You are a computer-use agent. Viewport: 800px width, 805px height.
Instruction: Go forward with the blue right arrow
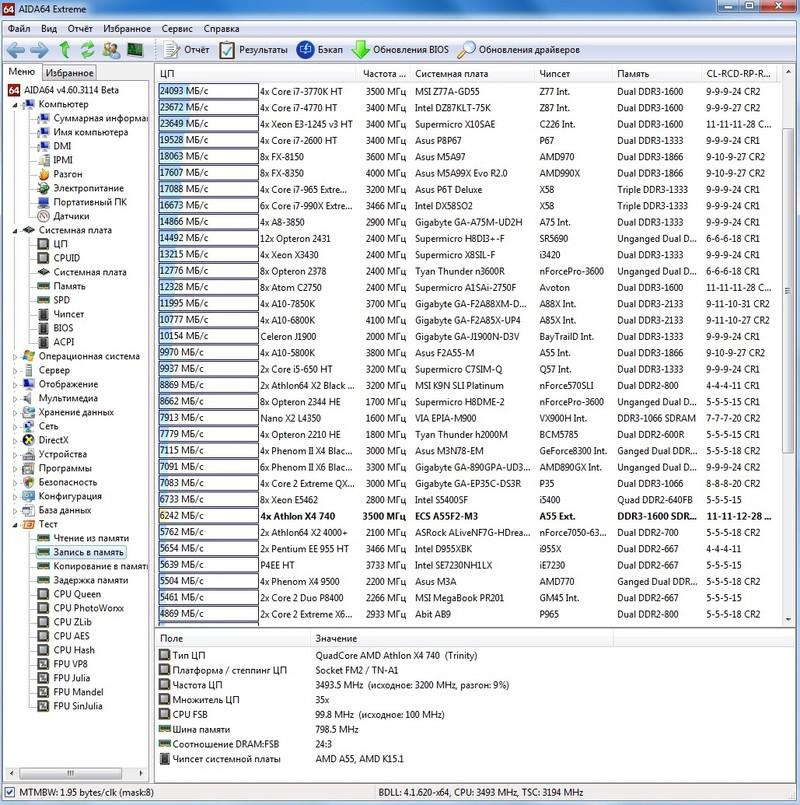pos(40,50)
